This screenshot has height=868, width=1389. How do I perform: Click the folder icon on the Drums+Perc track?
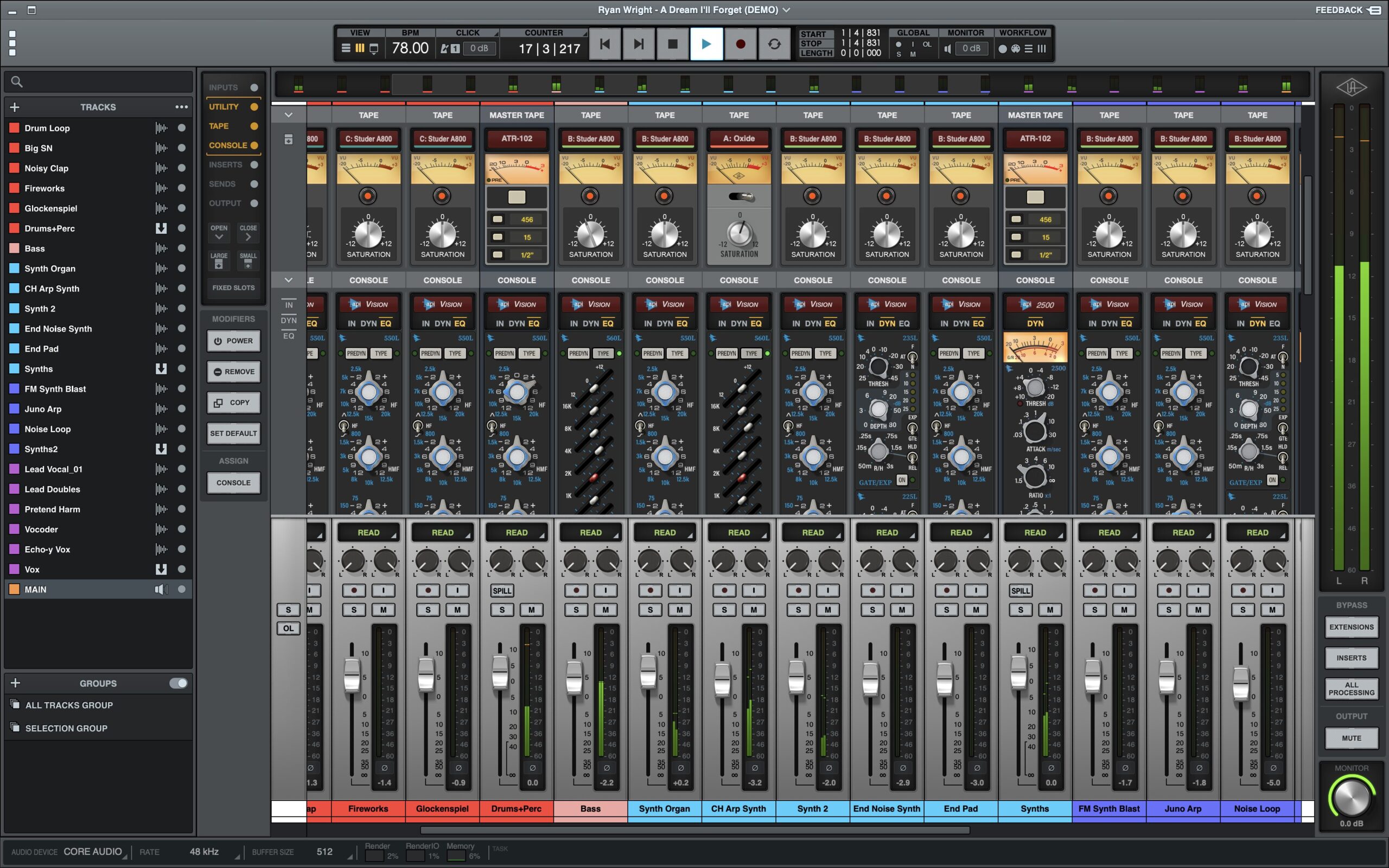(161, 228)
